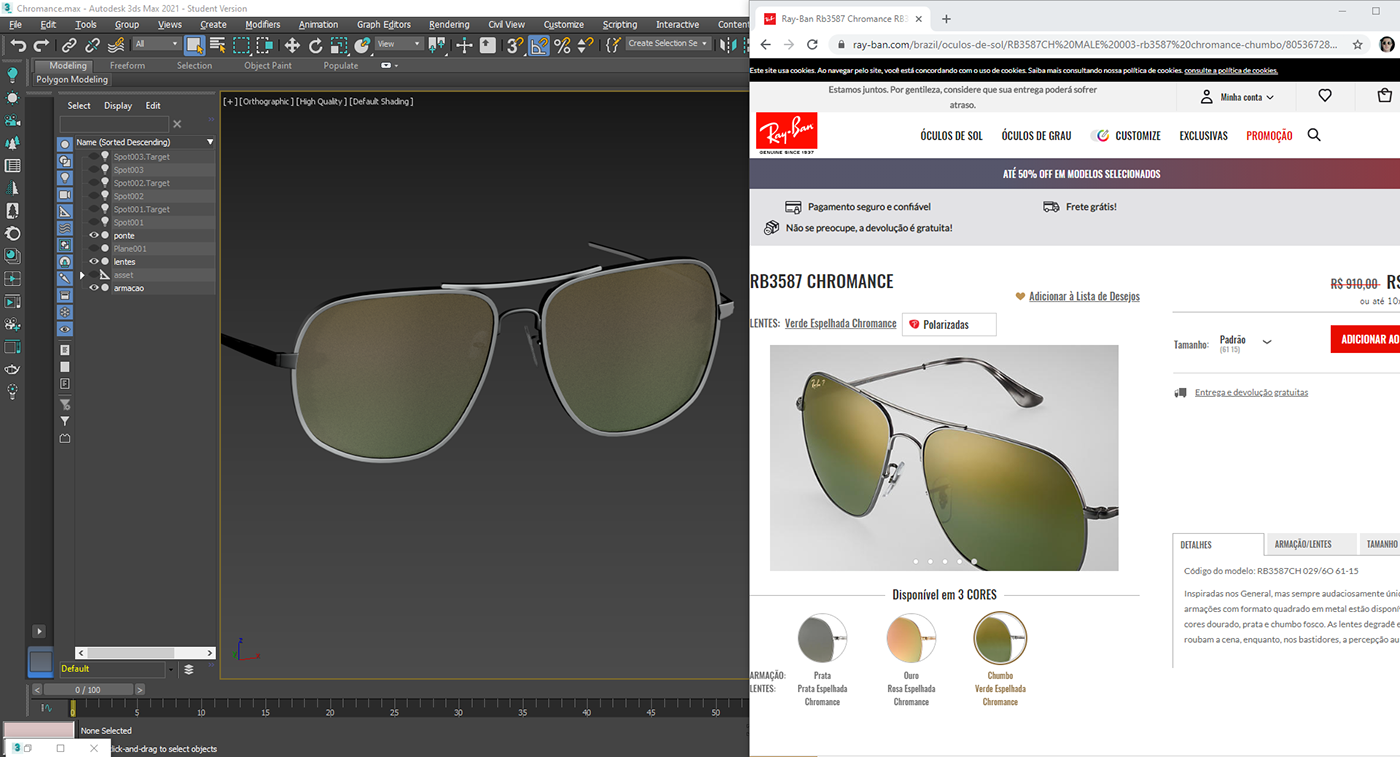Open the selection filter 'All' dropdown

click(x=157, y=44)
